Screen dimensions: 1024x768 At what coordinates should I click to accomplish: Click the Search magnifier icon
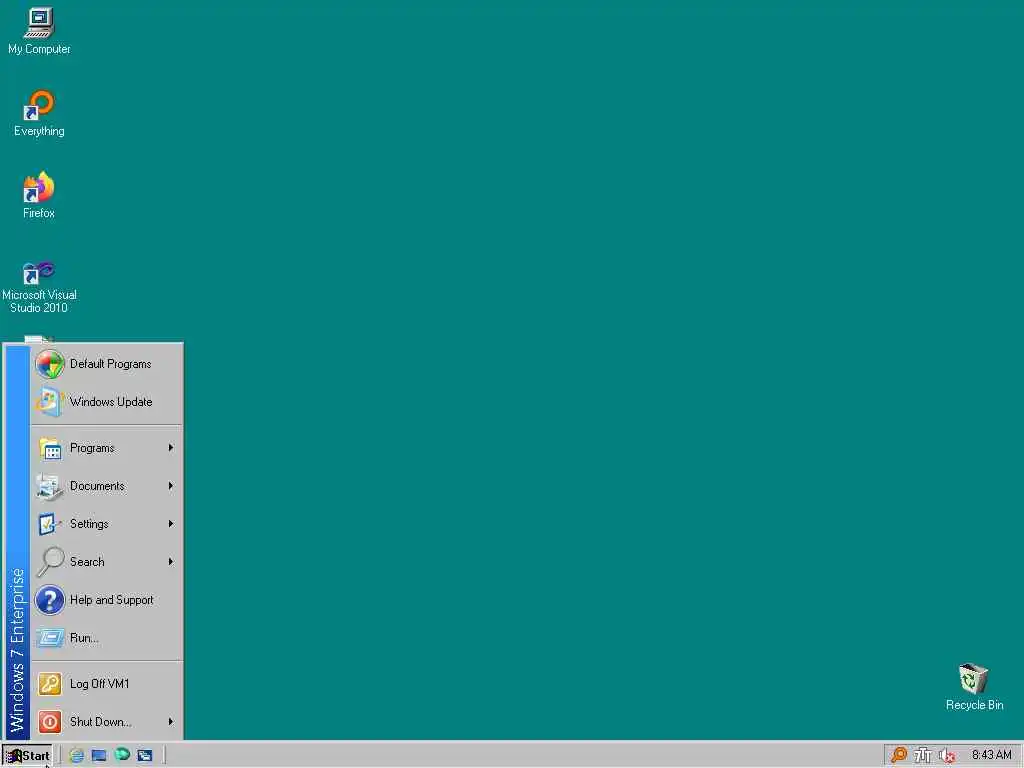50,562
